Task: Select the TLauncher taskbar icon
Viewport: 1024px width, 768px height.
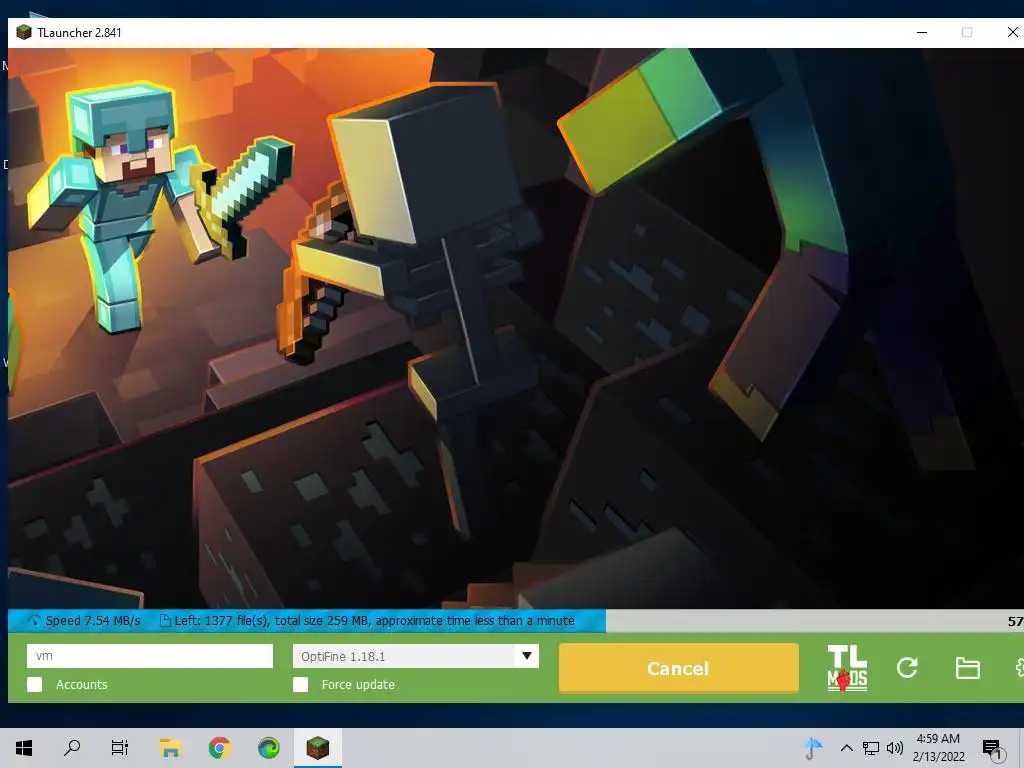Action: tap(317, 747)
